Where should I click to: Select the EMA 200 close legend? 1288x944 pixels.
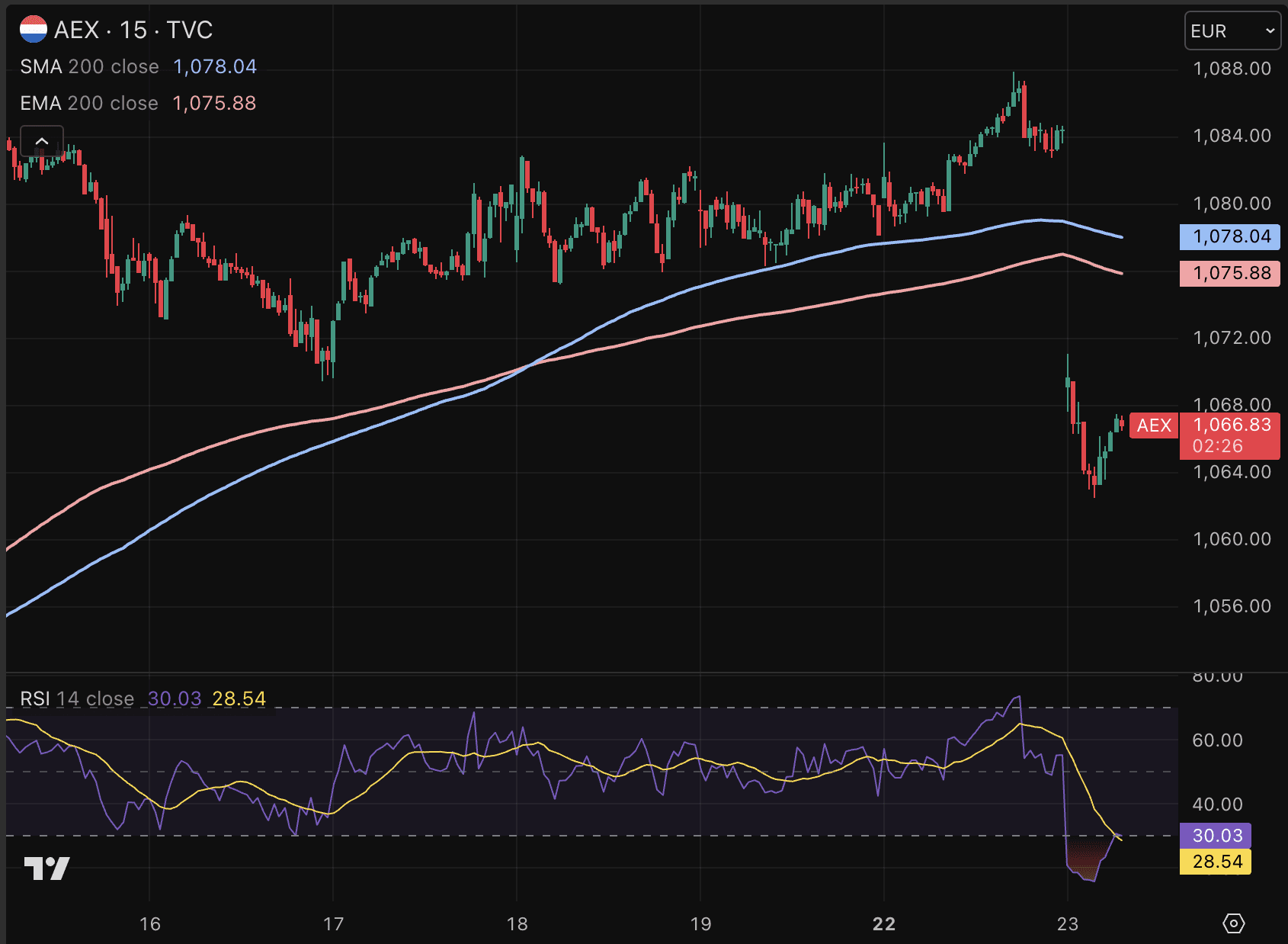click(89, 104)
